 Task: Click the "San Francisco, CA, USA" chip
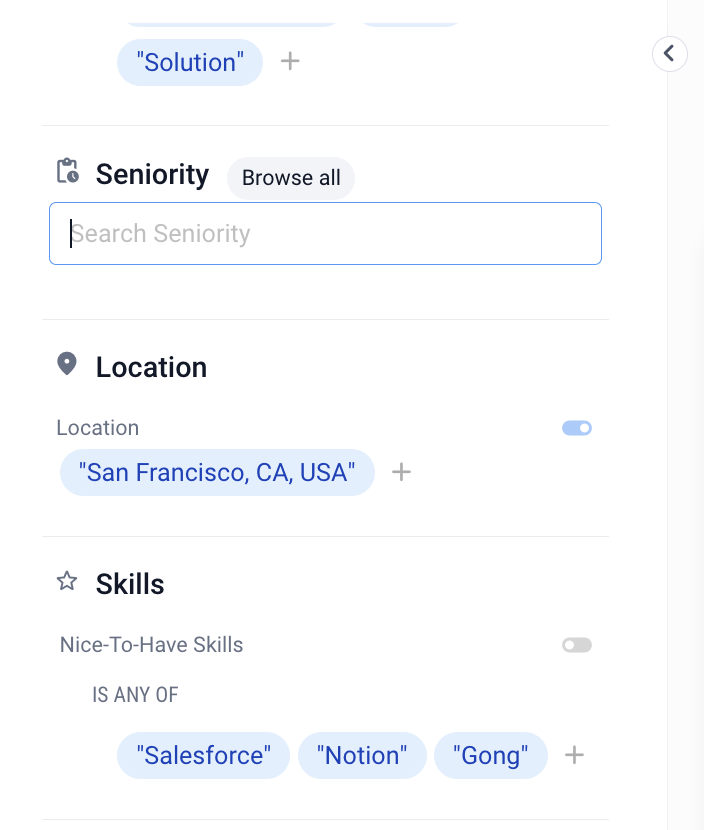coord(217,472)
